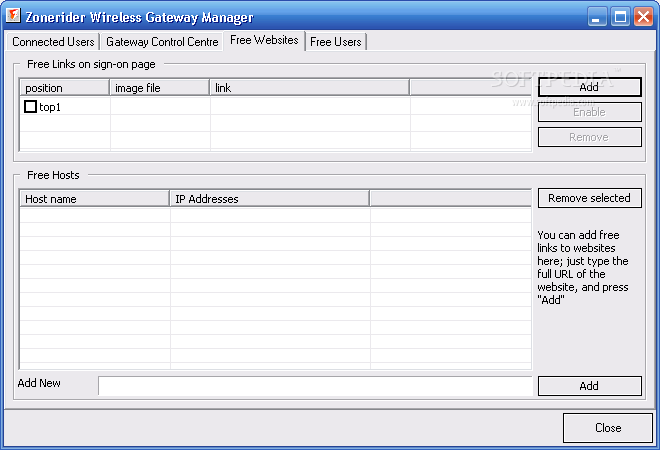
Task: Sort by the position column header
Action: coord(64,88)
